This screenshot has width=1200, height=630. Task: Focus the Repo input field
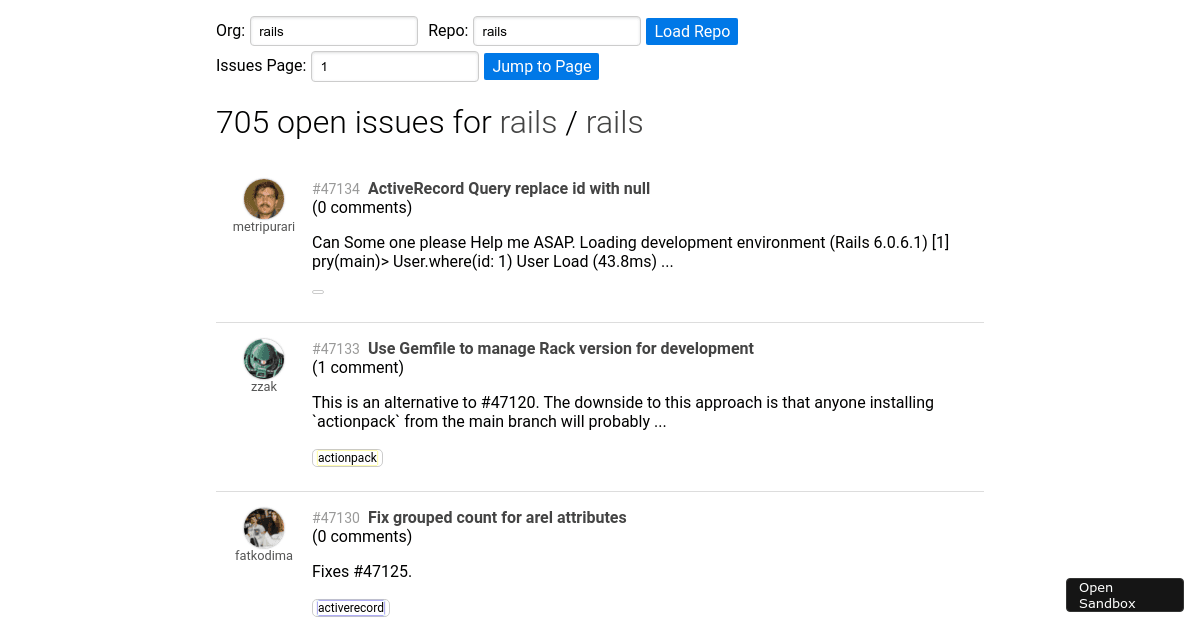pyautogui.click(x=556, y=31)
